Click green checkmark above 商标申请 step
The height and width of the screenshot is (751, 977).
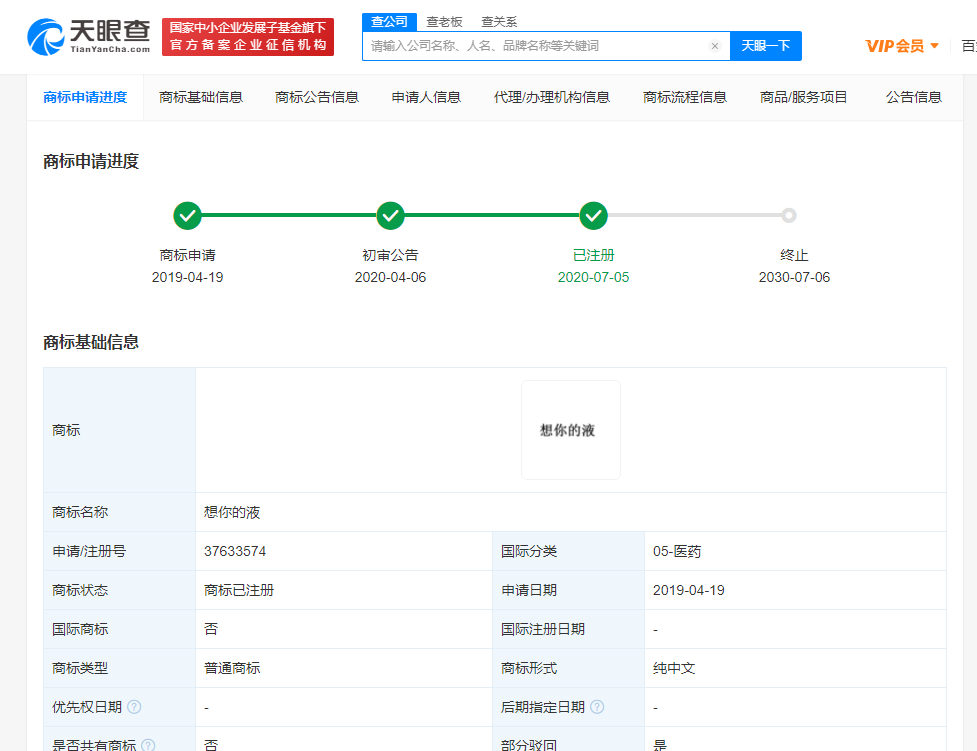tap(188, 215)
